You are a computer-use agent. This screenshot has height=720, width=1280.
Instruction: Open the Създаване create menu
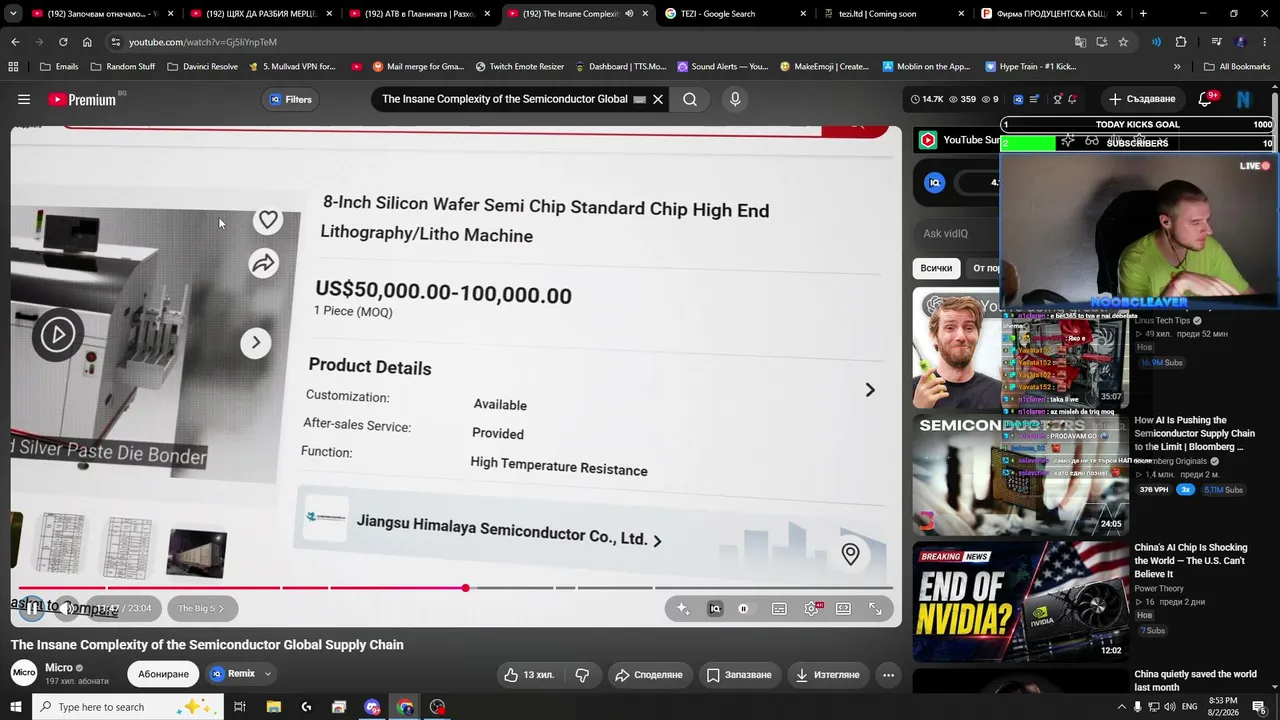click(x=1142, y=99)
